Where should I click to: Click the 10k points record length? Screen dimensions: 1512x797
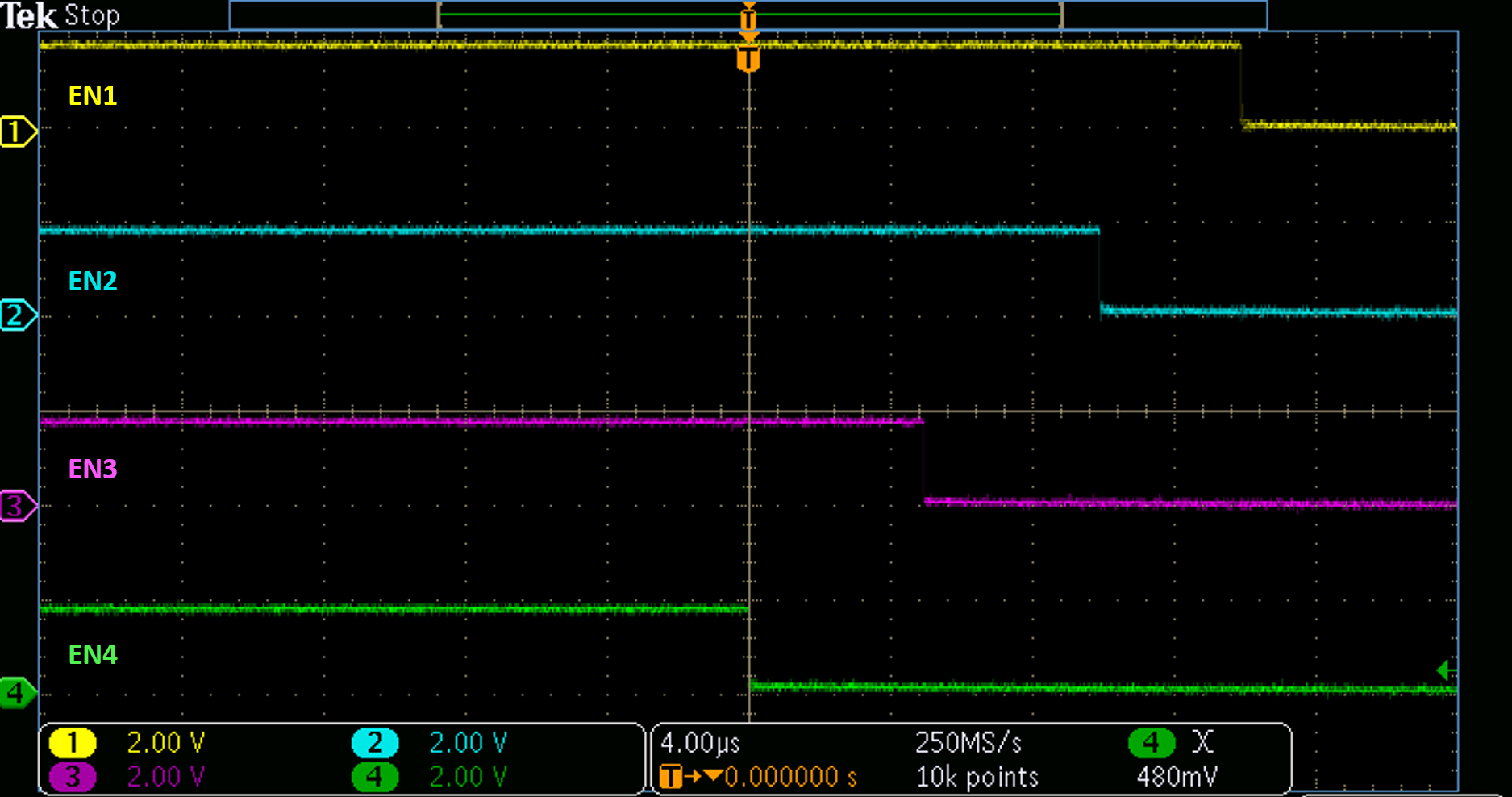click(977, 777)
